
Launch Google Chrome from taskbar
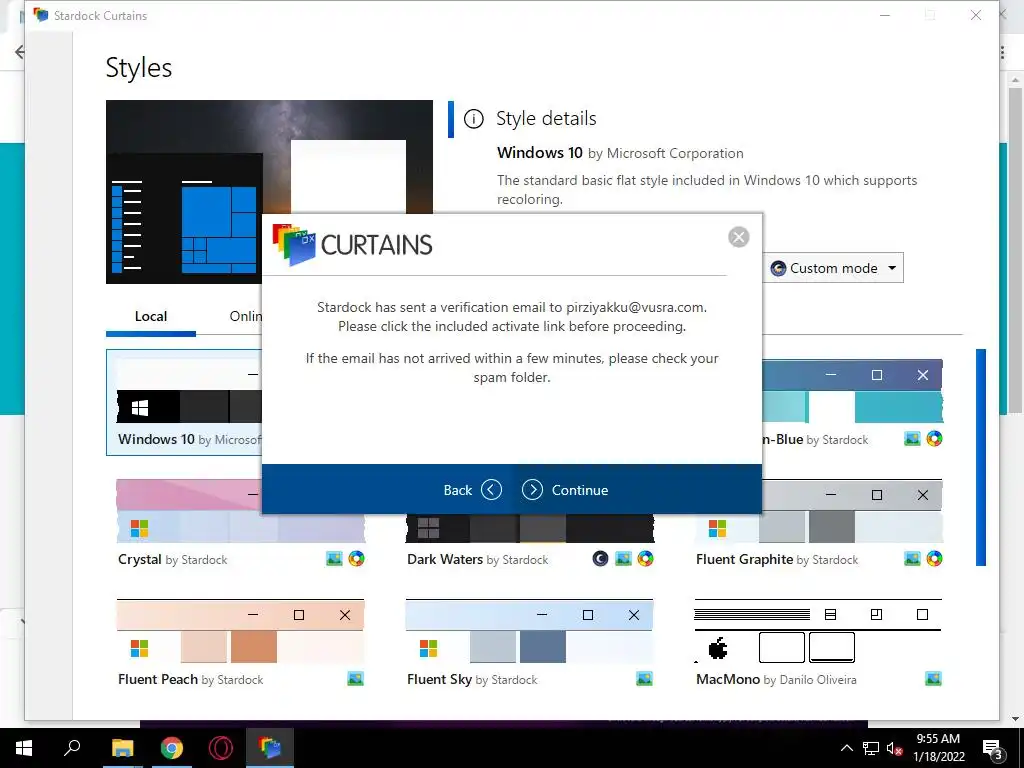click(172, 748)
